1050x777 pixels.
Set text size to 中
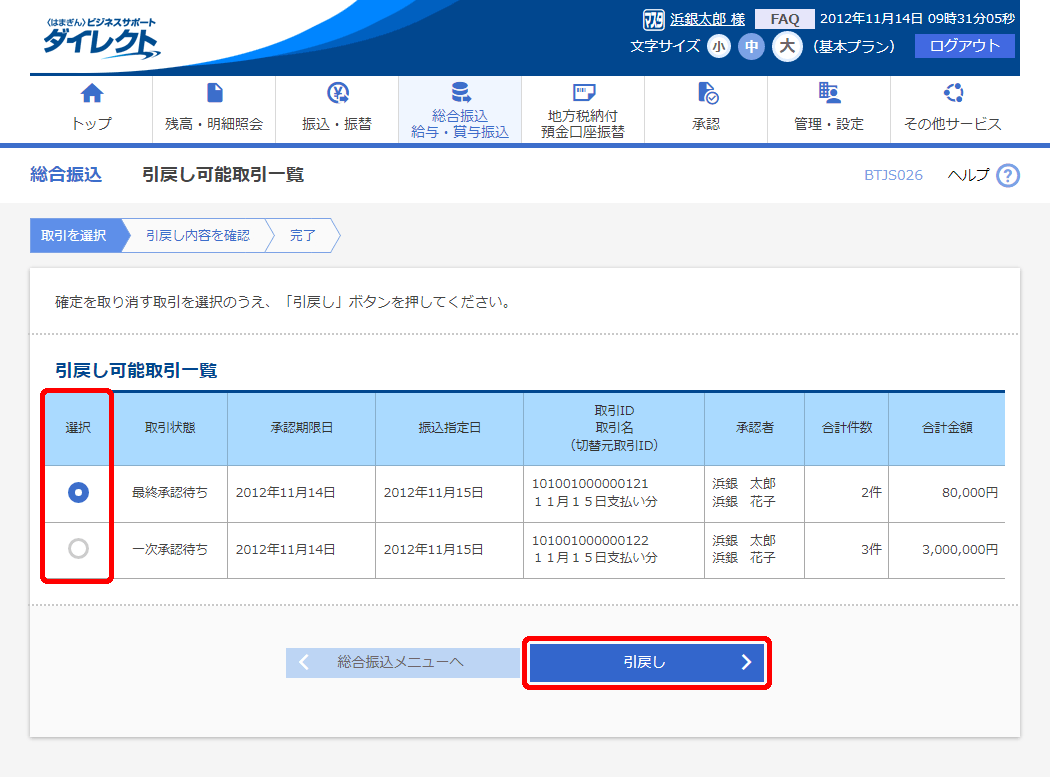click(751, 46)
